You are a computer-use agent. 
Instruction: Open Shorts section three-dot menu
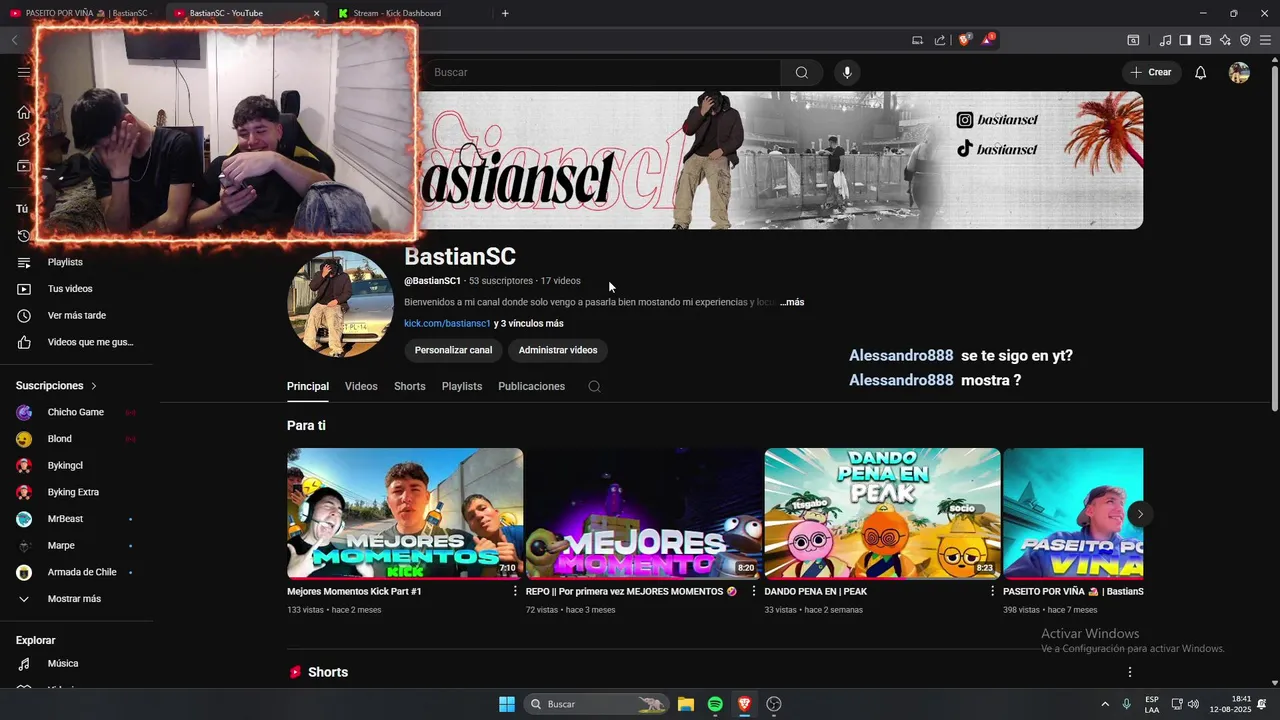click(1130, 672)
